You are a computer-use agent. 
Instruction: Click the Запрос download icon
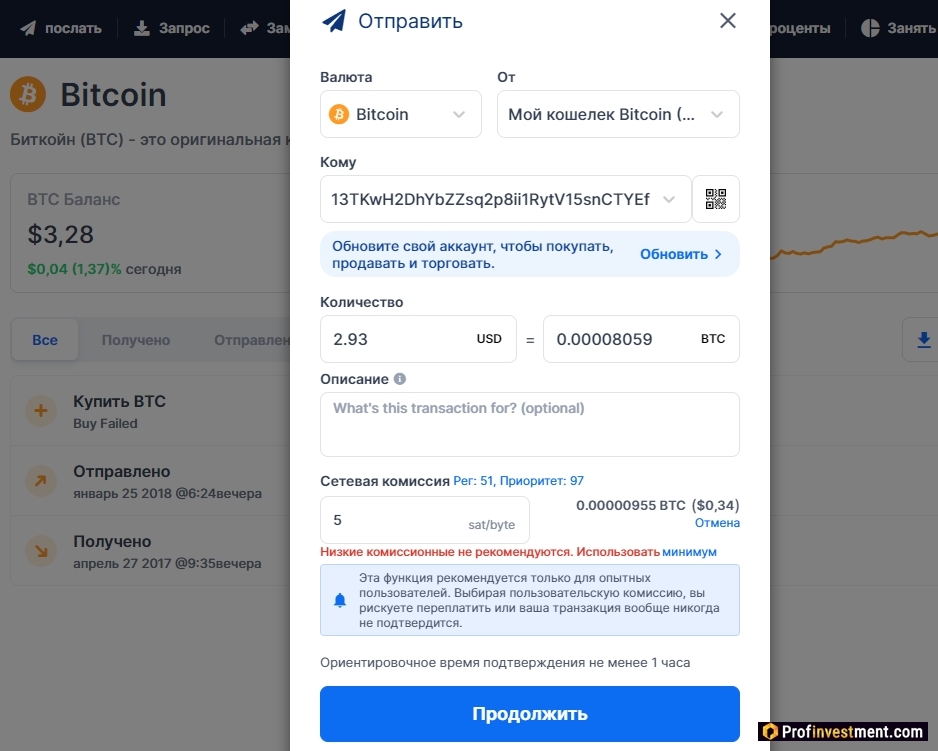(142, 28)
